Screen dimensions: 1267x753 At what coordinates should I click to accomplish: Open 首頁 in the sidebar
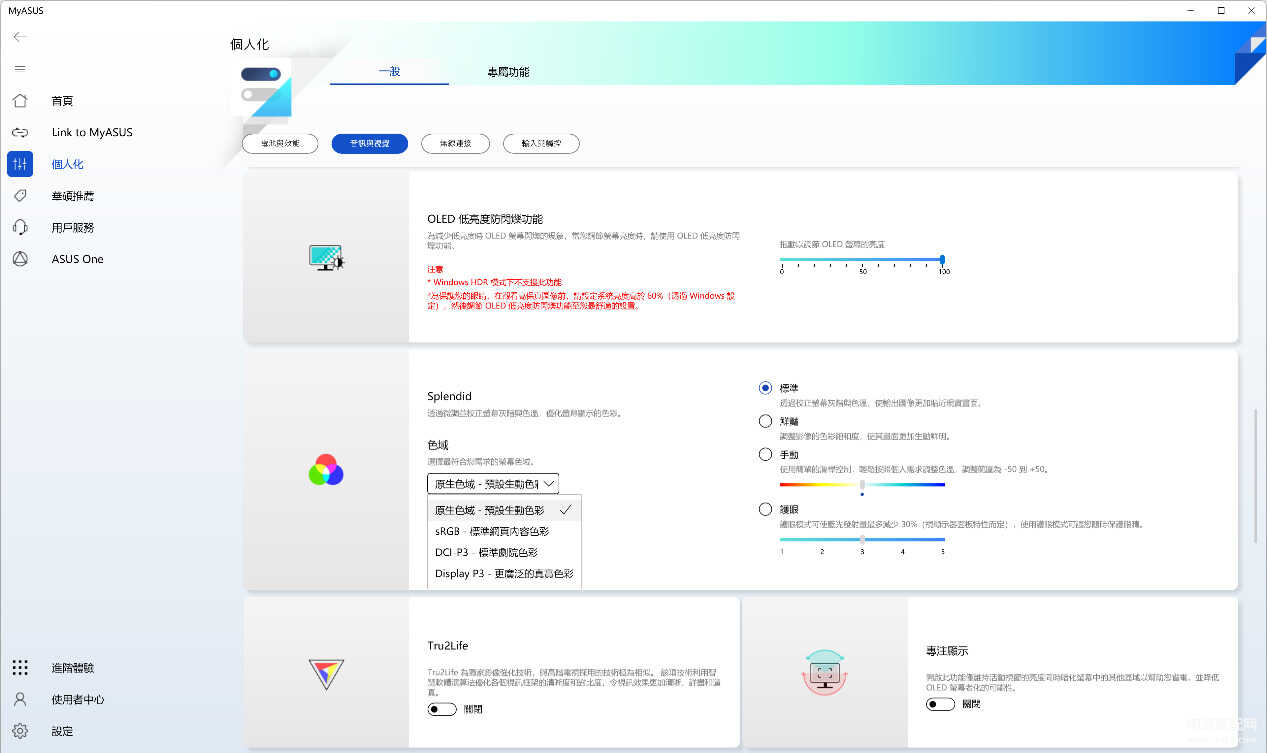coord(63,101)
